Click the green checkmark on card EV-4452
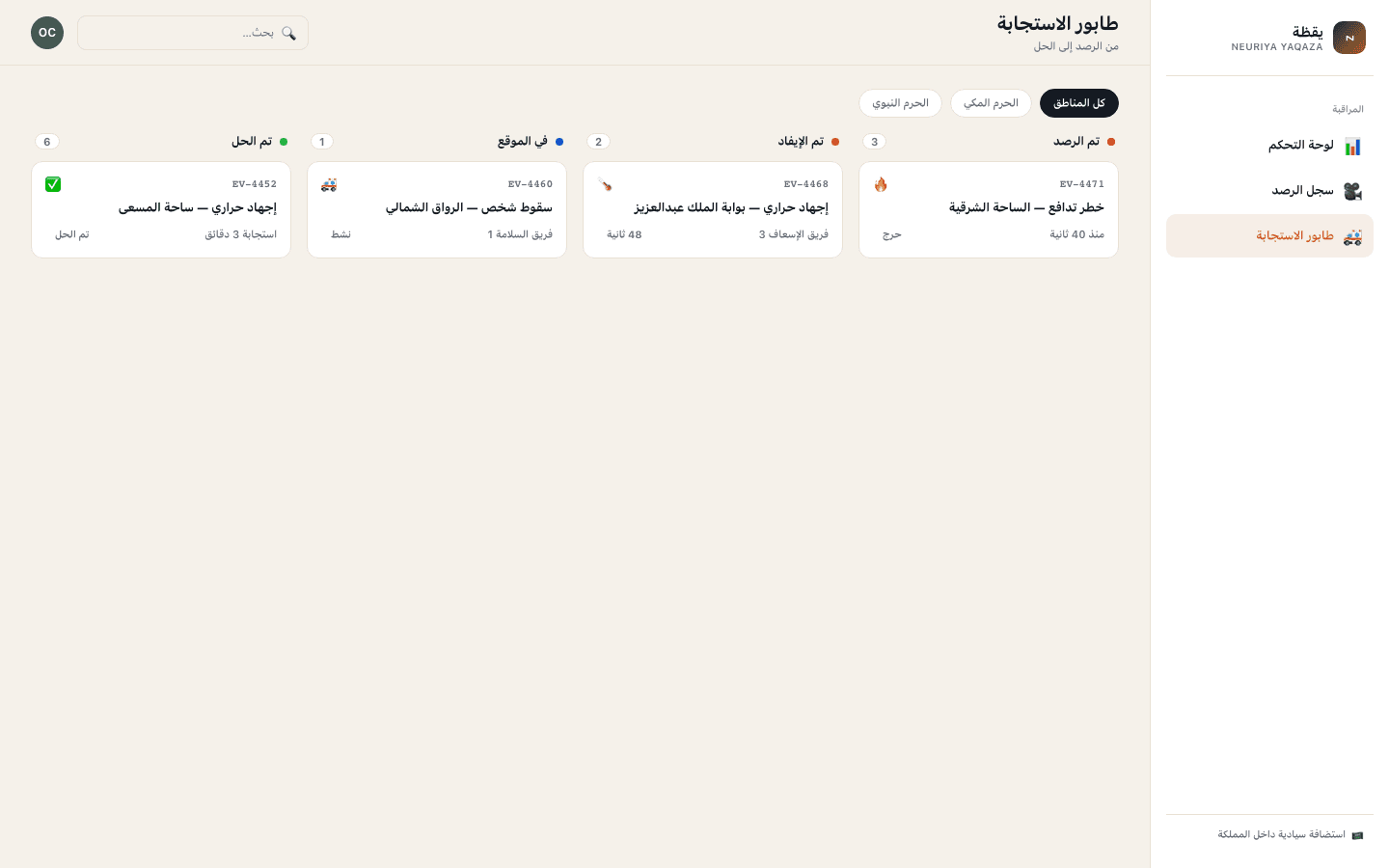This screenshot has width=1389, height=868. point(53,184)
